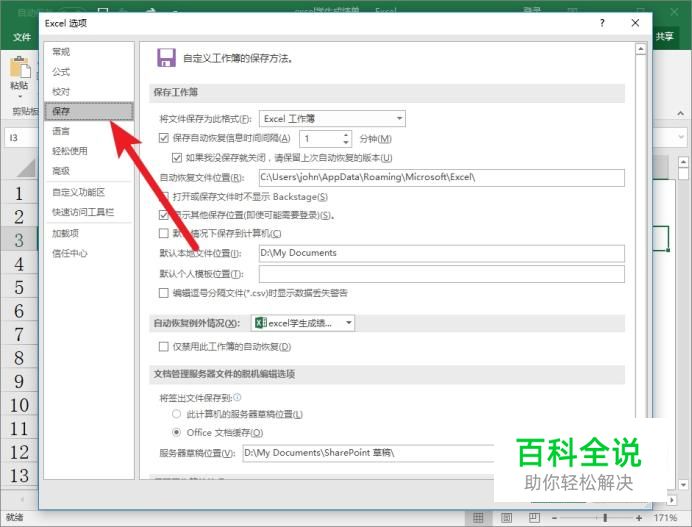692x527 pixels.
Task: Click the 服务器草稿位置 path field
Action: click(369, 453)
